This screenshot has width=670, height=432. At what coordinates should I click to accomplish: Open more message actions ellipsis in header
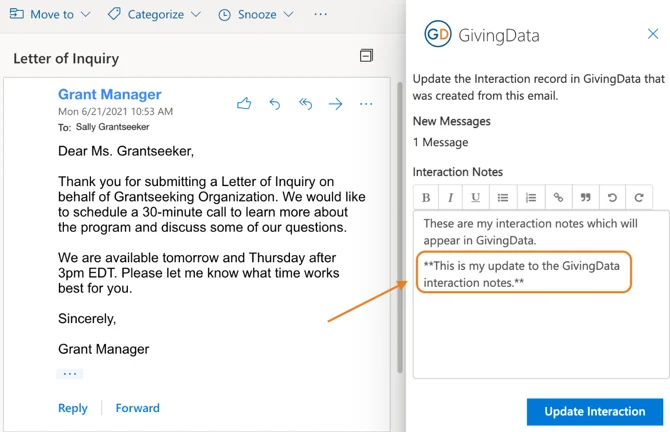[x=366, y=104]
